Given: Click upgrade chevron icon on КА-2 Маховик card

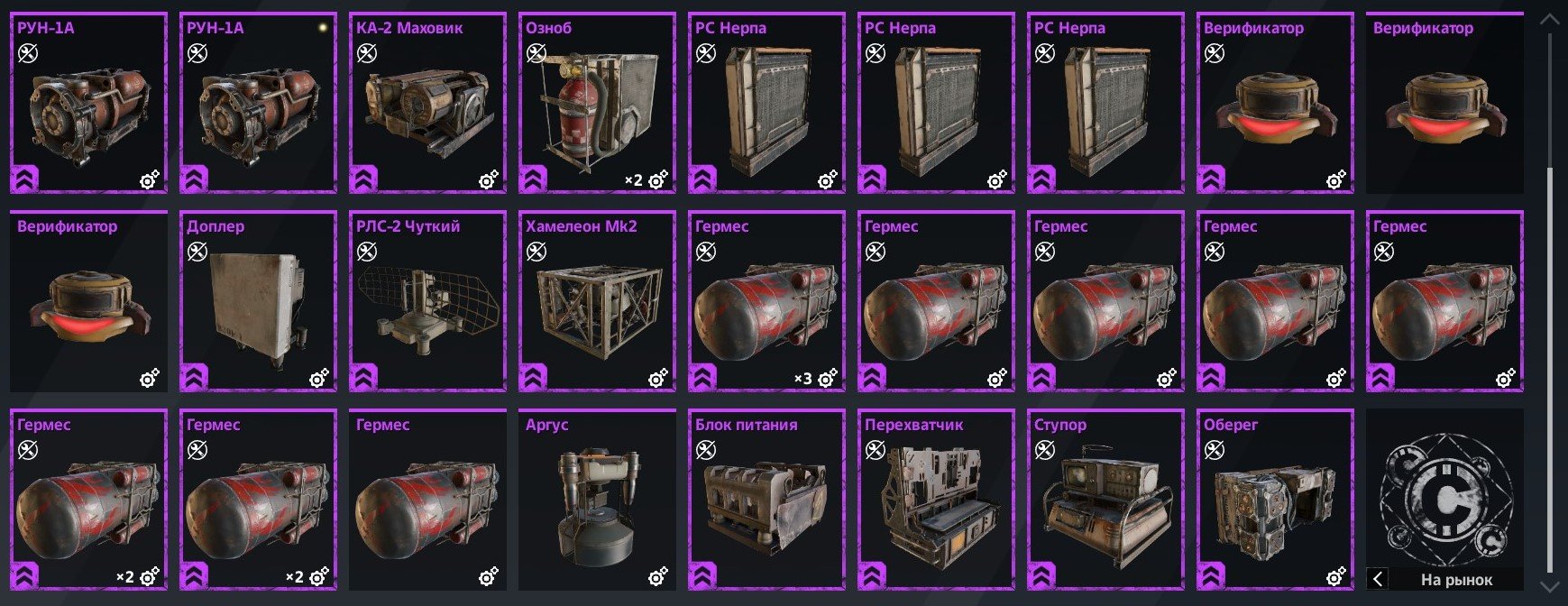Looking at the screenshot, I should (364, 179).
